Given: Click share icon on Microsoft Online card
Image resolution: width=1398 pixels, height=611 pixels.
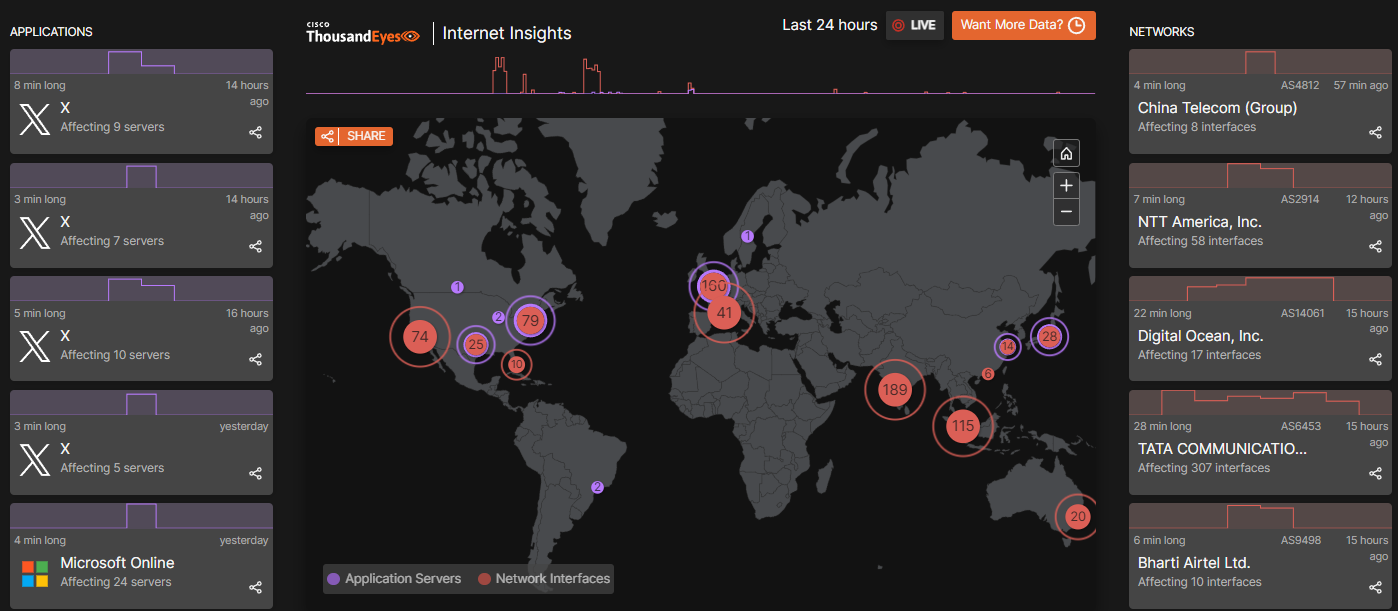Looking at the screenshot, I should point(255,587).
